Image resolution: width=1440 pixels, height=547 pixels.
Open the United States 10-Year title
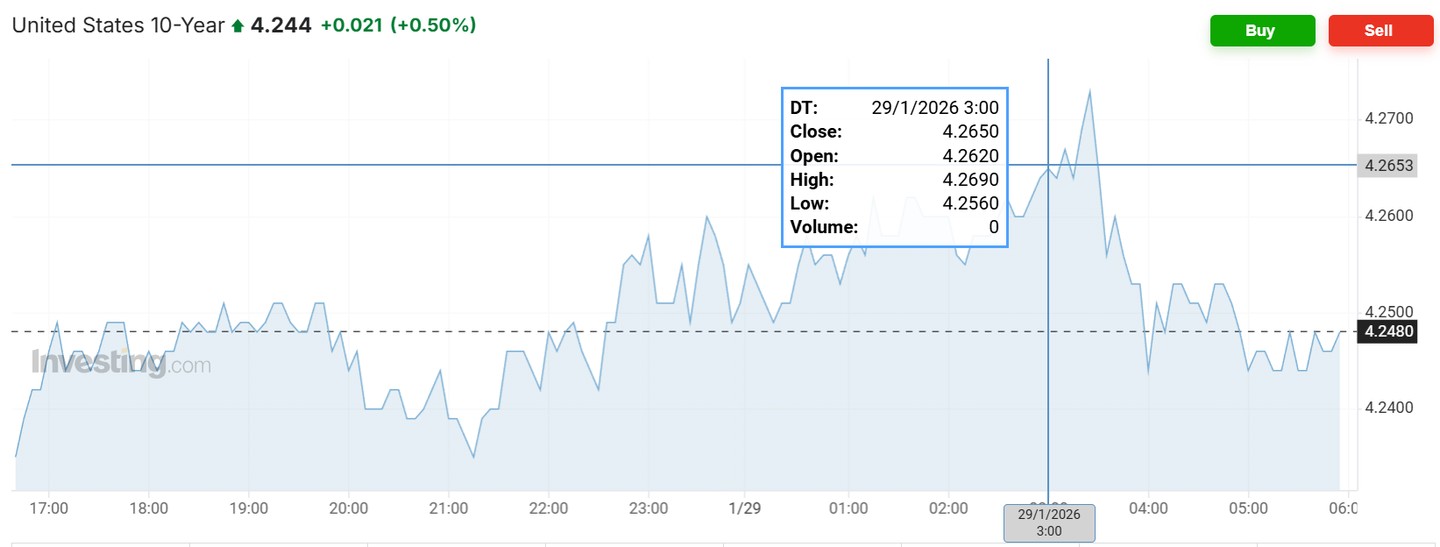click(x=118, y=26)
